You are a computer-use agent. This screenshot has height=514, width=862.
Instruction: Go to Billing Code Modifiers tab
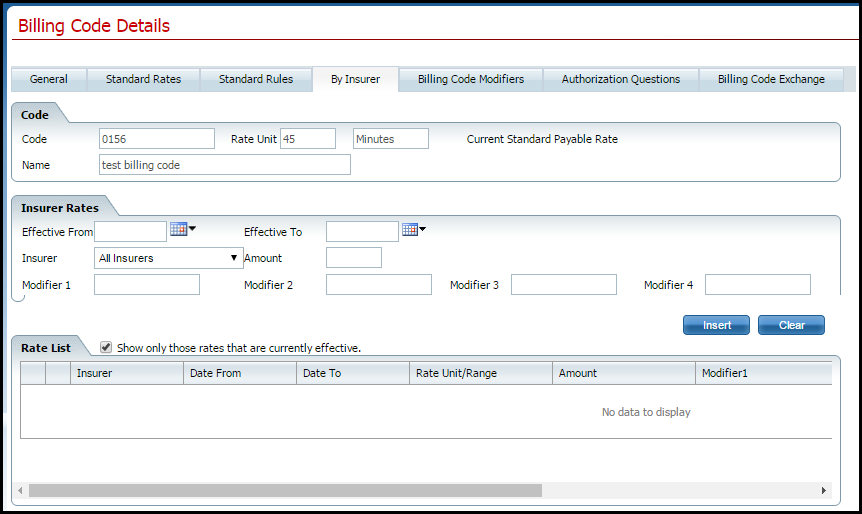point(470,79)
